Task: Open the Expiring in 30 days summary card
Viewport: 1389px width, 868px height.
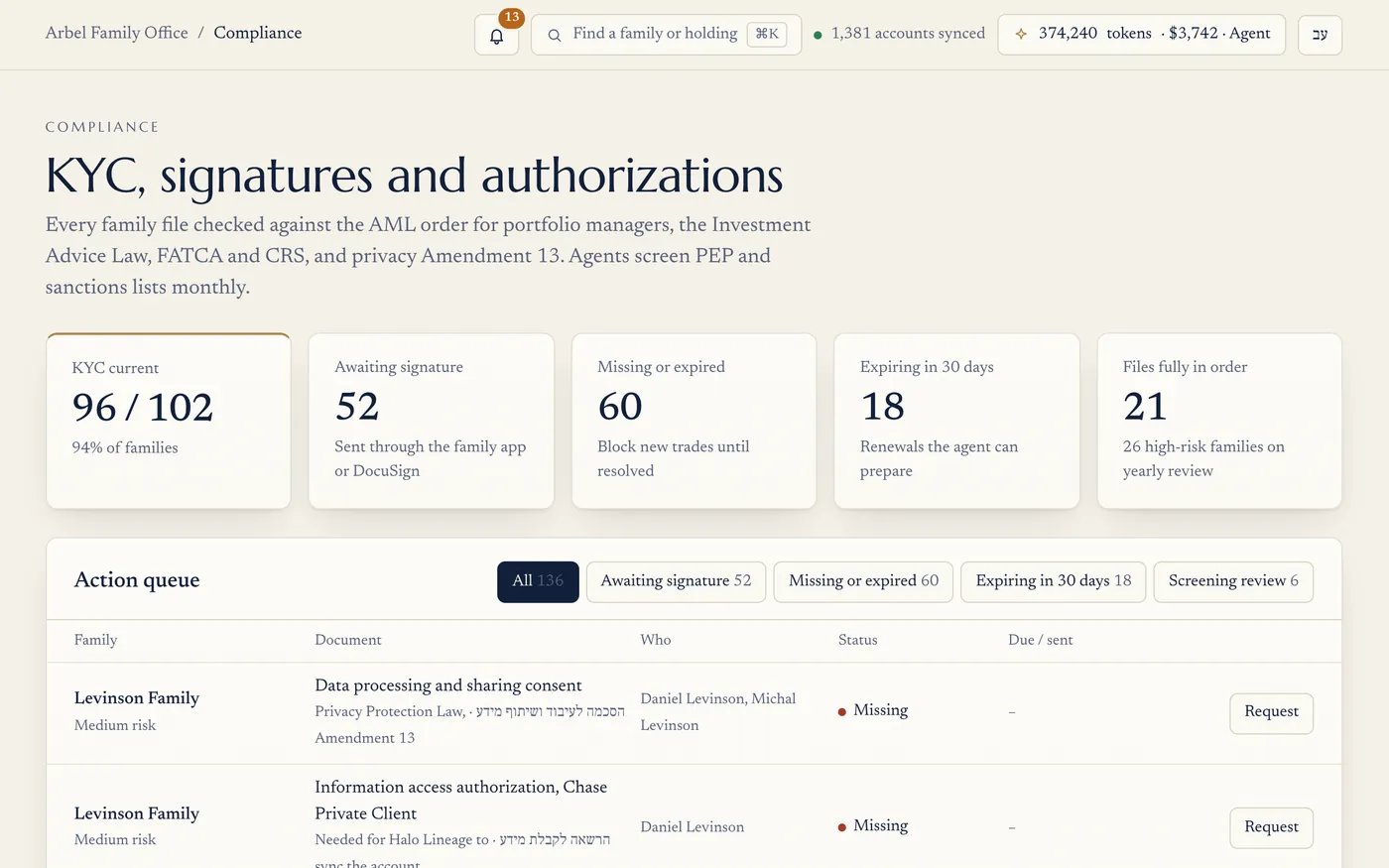Action: 956,421
